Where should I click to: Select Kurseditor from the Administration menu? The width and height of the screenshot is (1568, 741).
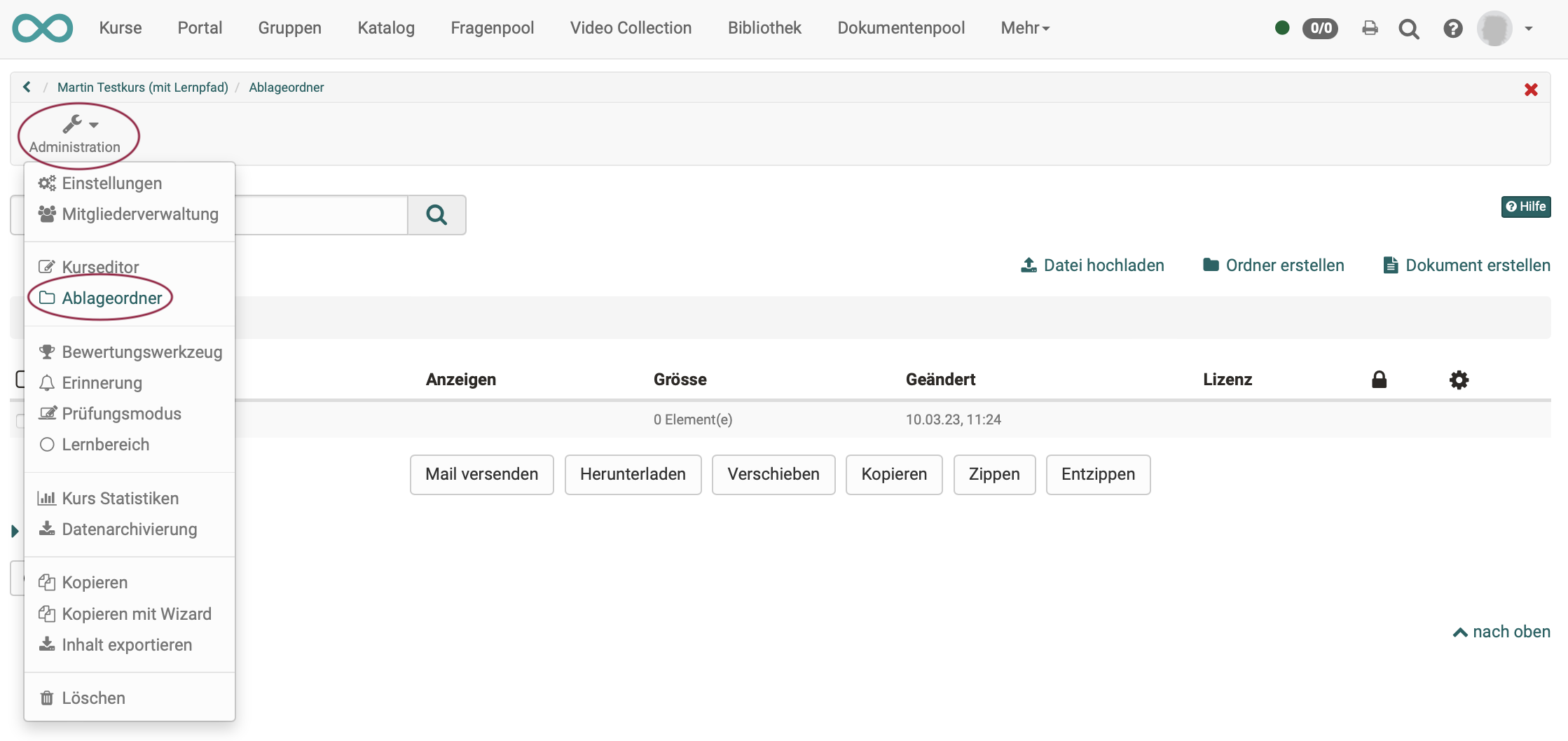pyautogui.click(x=99, y=266)
